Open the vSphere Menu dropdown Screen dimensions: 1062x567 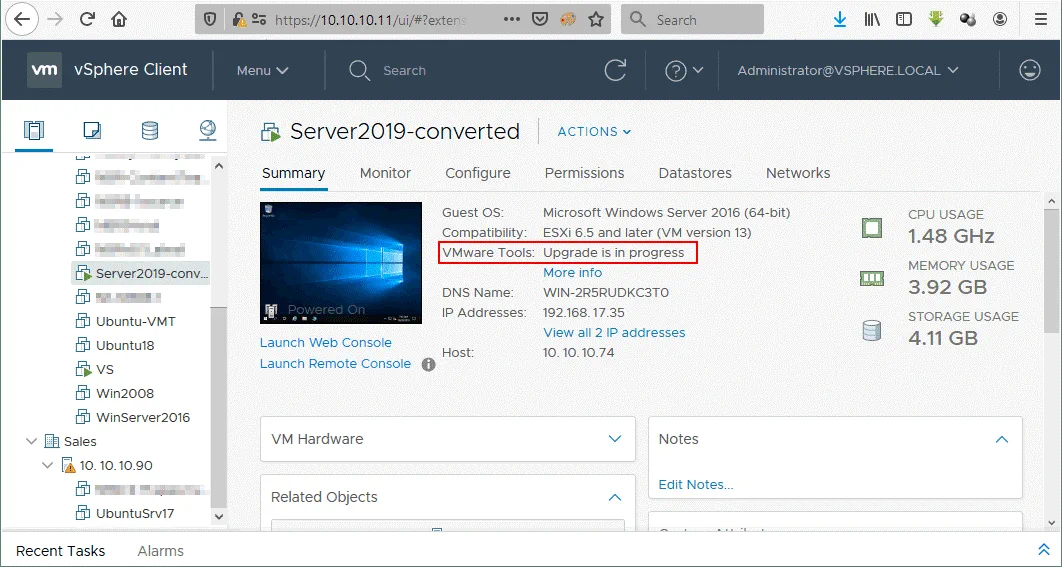pyautogui.click(x=262, y=70)
